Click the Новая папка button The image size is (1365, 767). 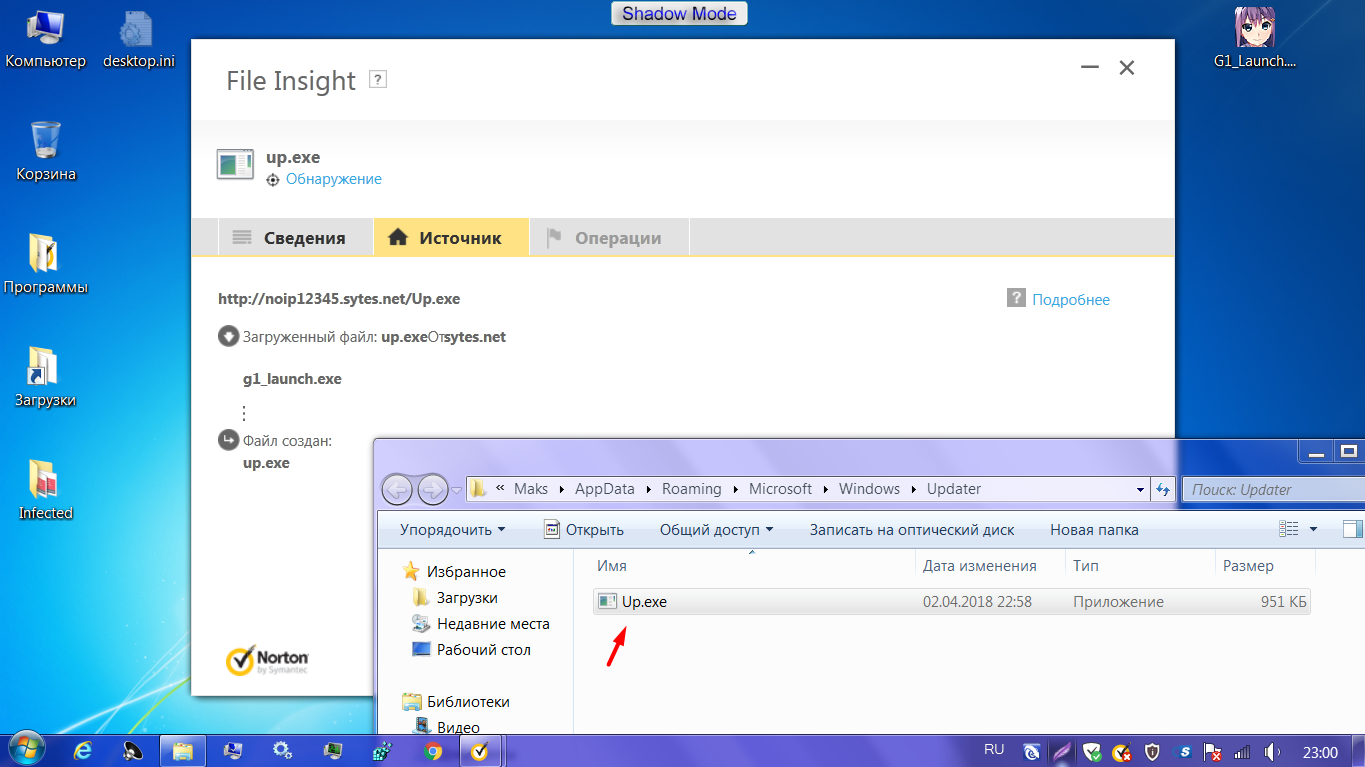1093,530
